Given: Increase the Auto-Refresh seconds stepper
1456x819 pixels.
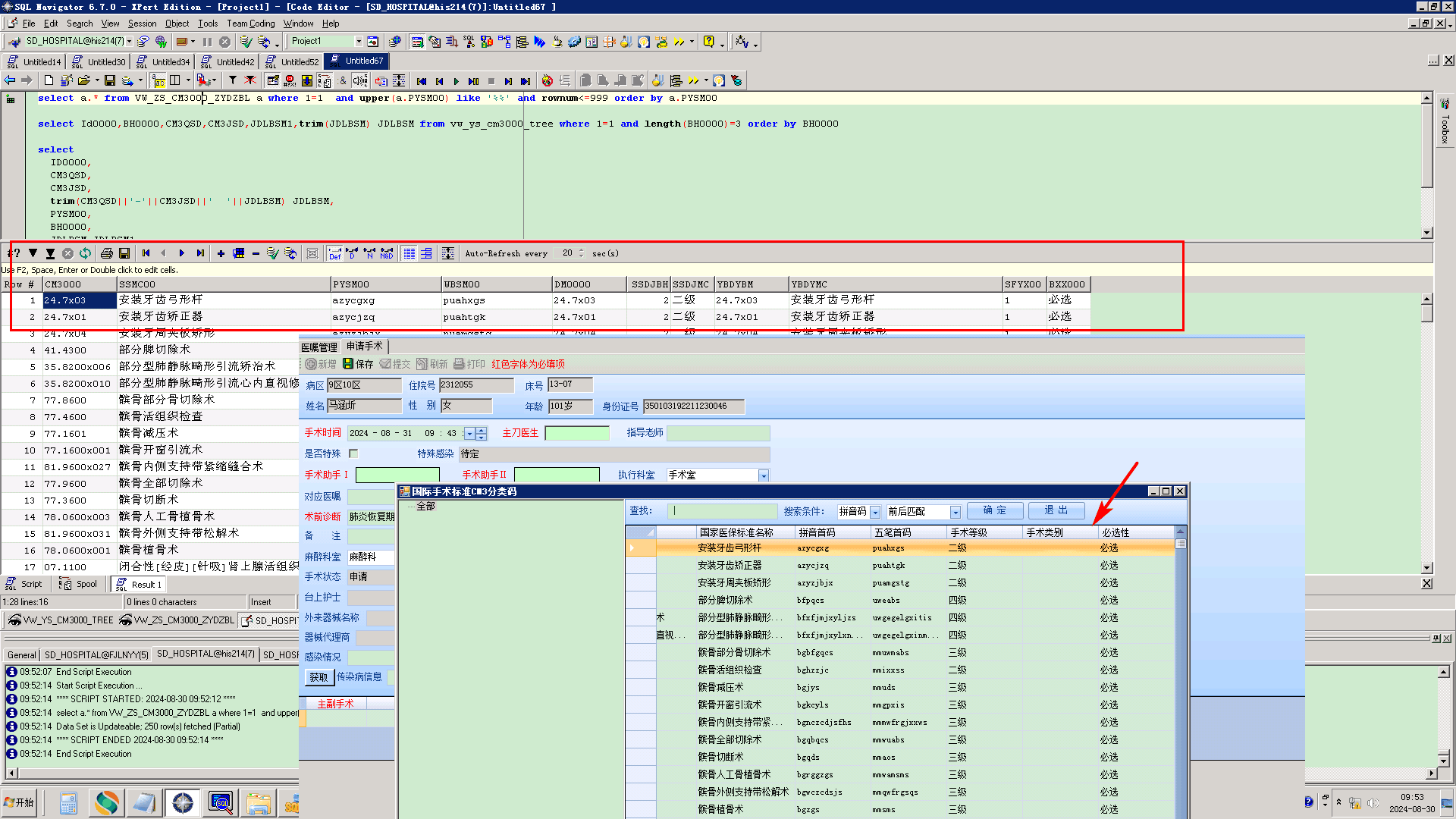Looking at the screenshot, I should coord(582,250).
